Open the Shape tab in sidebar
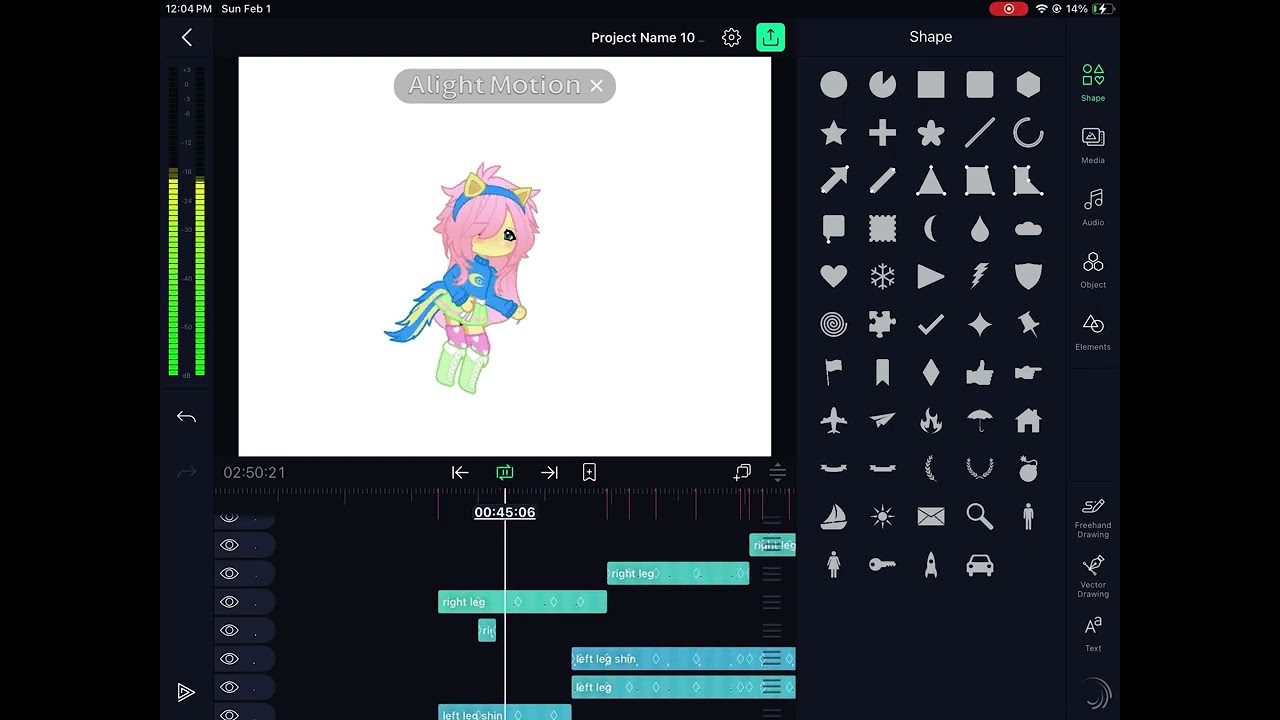The image size is (1280, 720). [1093, 83]
